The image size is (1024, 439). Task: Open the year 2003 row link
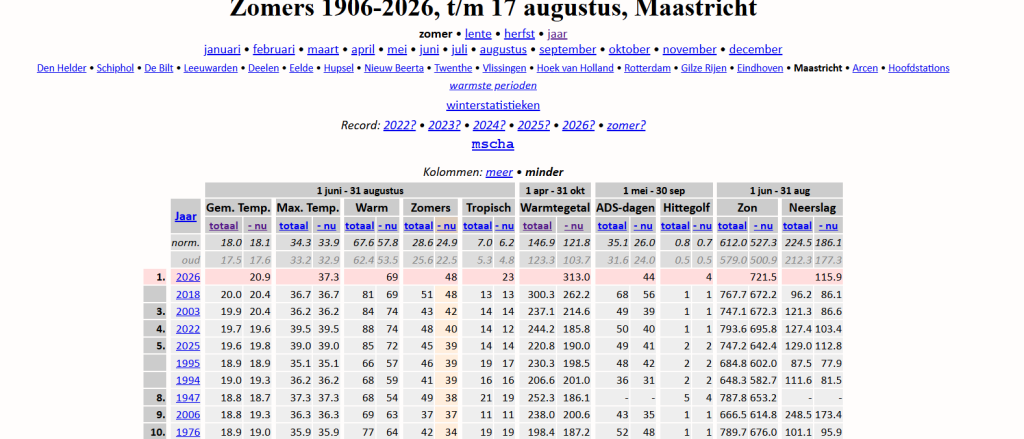188,312
